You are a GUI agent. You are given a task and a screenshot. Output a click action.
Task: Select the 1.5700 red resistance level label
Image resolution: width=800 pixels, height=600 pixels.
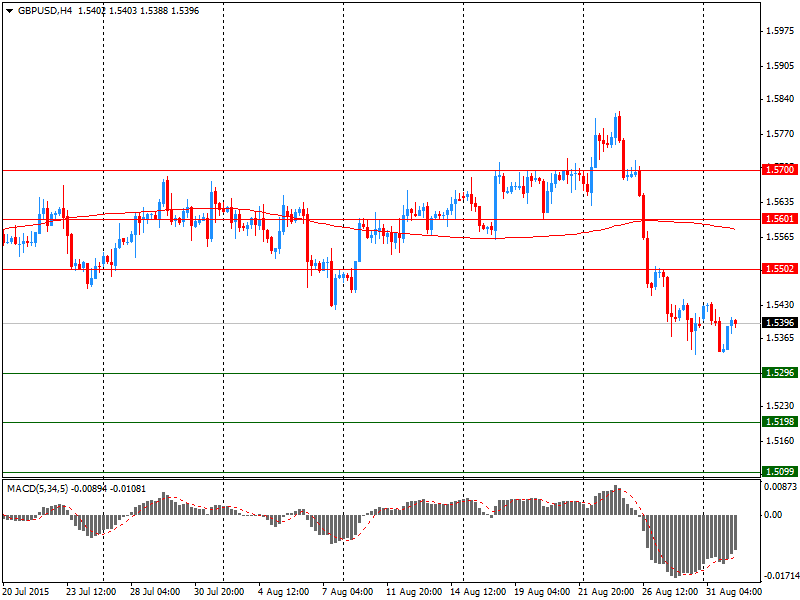click(x=780, y=169)
